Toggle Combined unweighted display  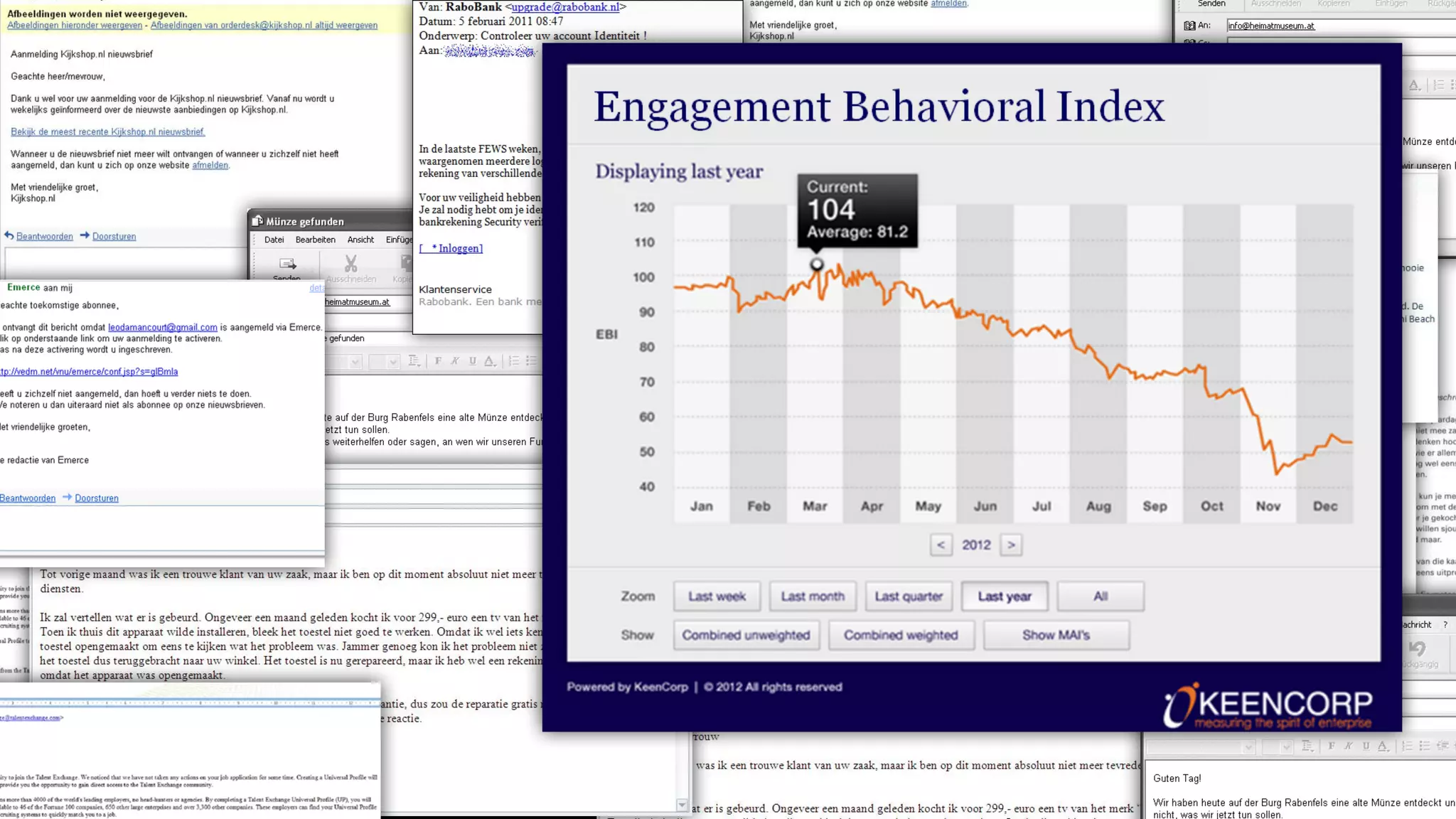(x=746, y=635)
